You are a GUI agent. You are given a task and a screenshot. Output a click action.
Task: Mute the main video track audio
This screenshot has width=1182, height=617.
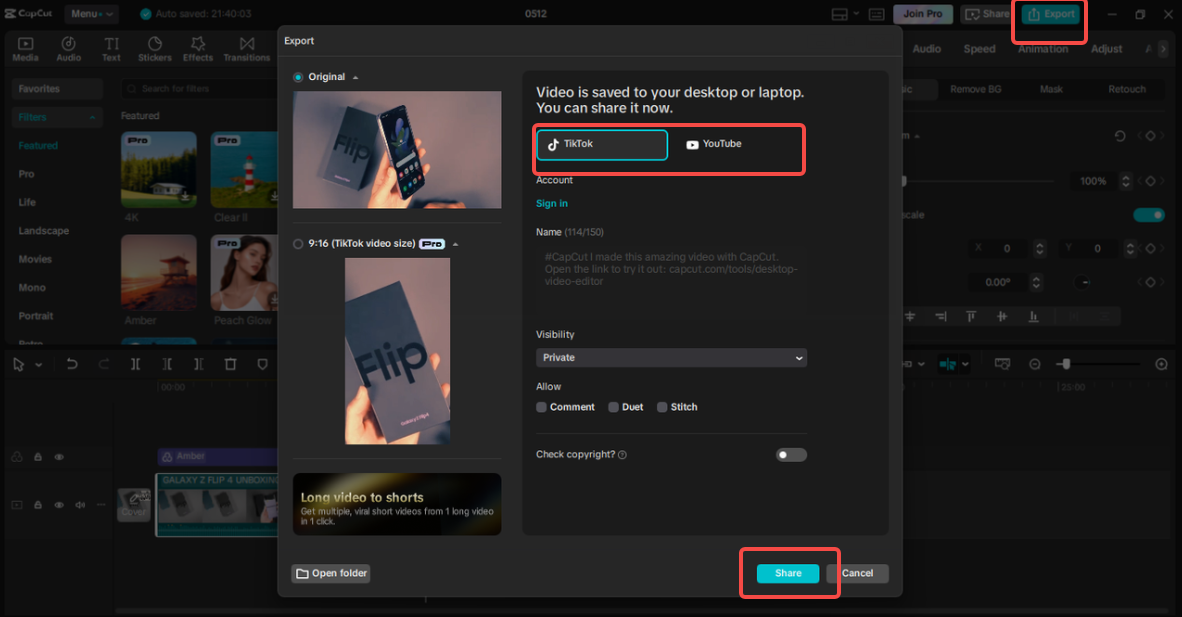80,505
